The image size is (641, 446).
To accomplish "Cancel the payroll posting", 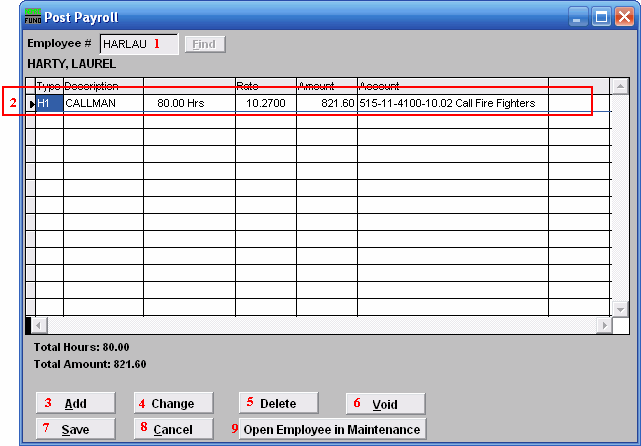I will (x=174, y=429).
